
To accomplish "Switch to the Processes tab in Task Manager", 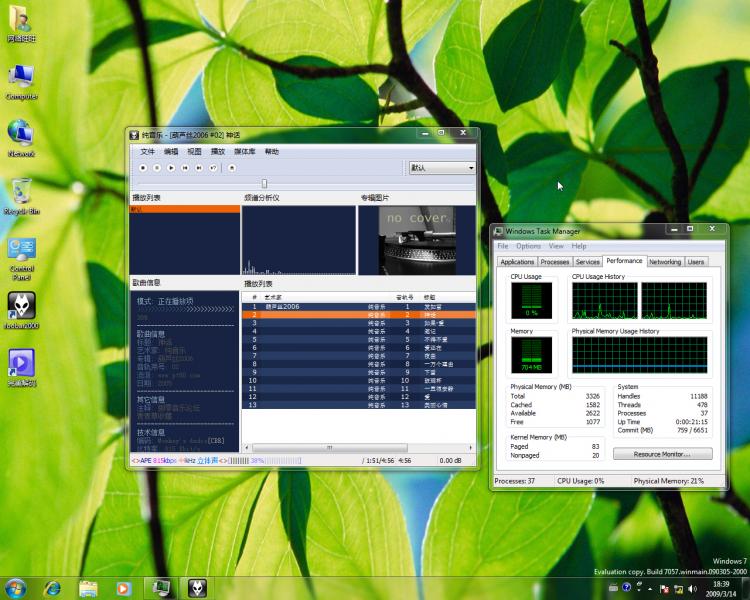I will click(x=555, y=262).
